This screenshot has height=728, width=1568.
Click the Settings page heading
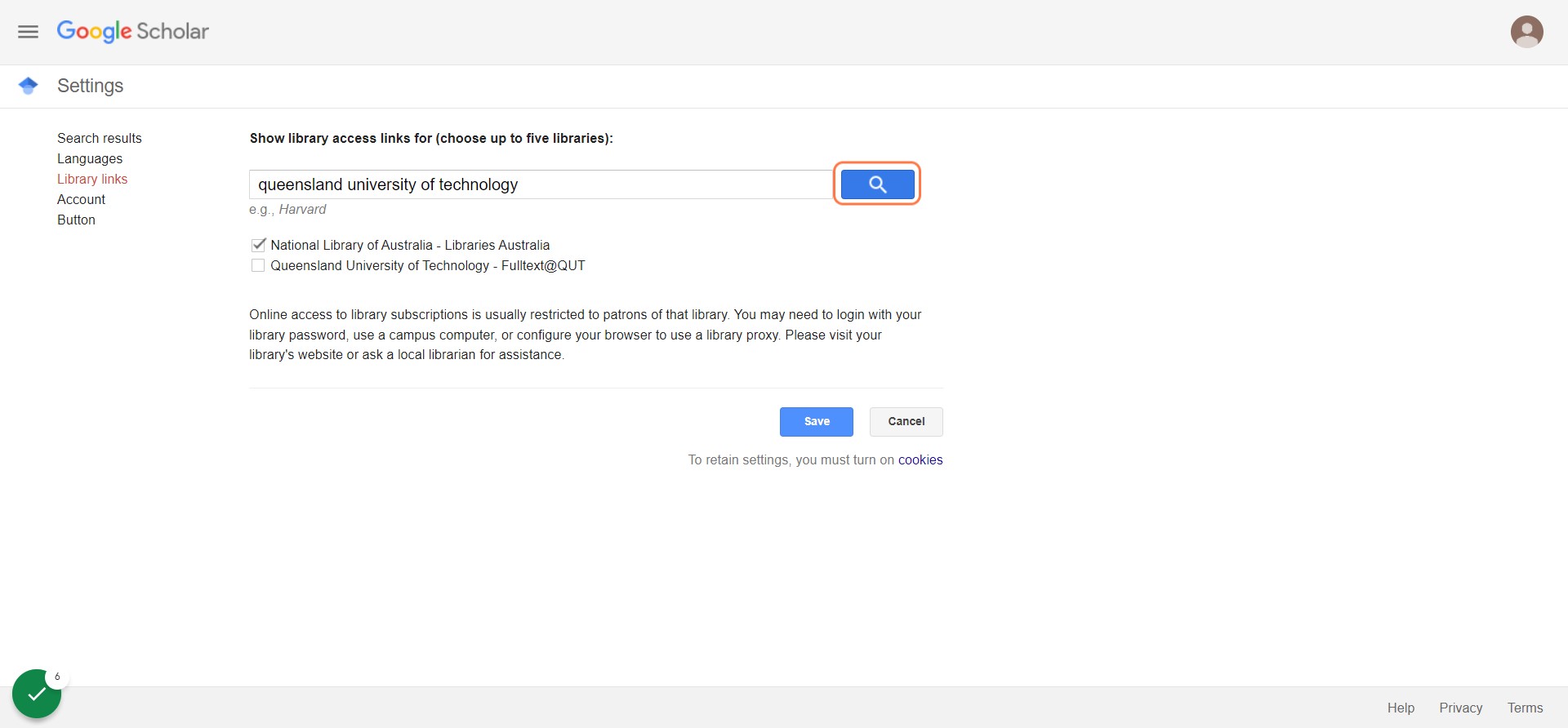[91, 86]
